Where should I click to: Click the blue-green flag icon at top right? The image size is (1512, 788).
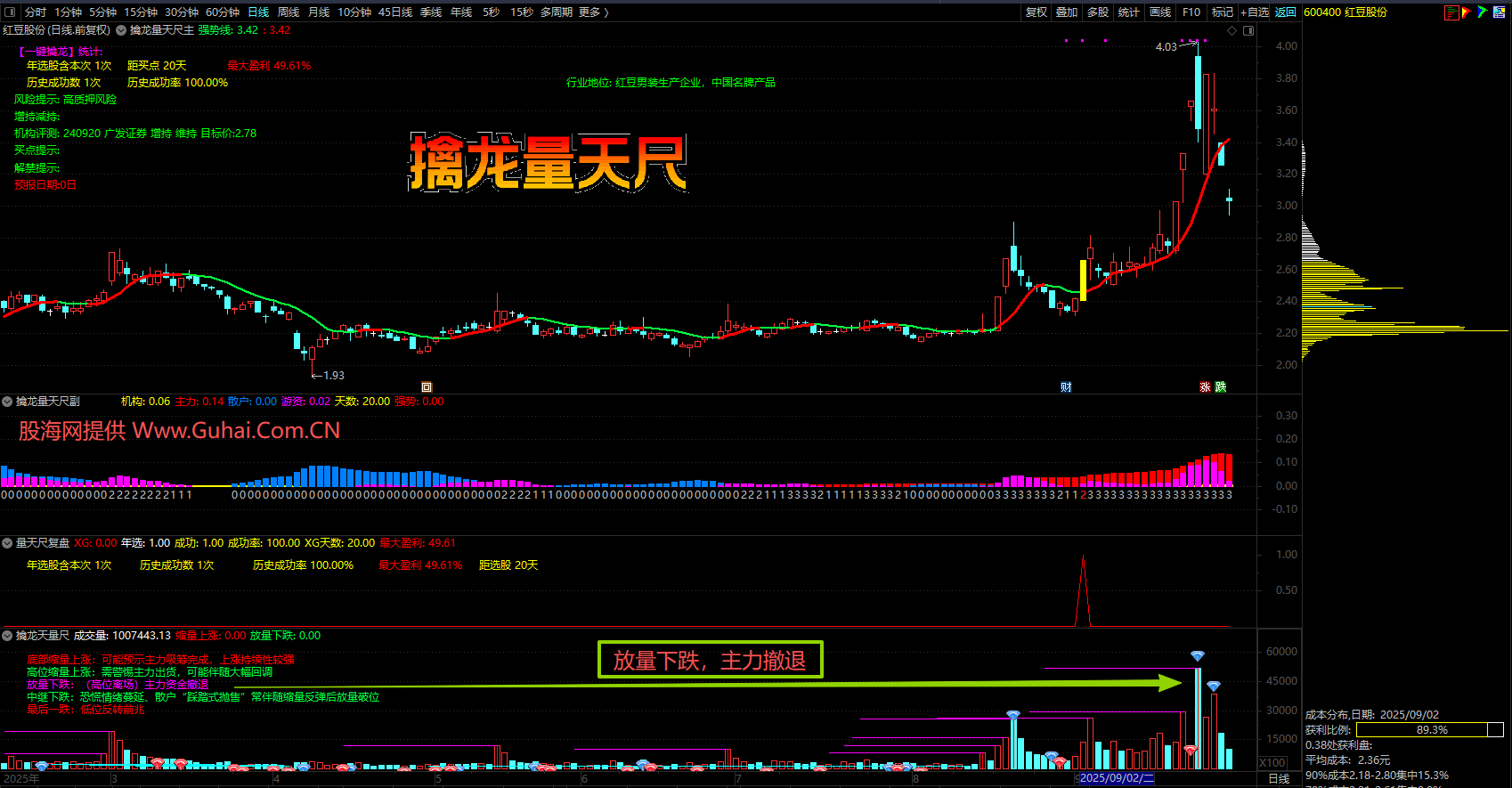coord(1482,12)
